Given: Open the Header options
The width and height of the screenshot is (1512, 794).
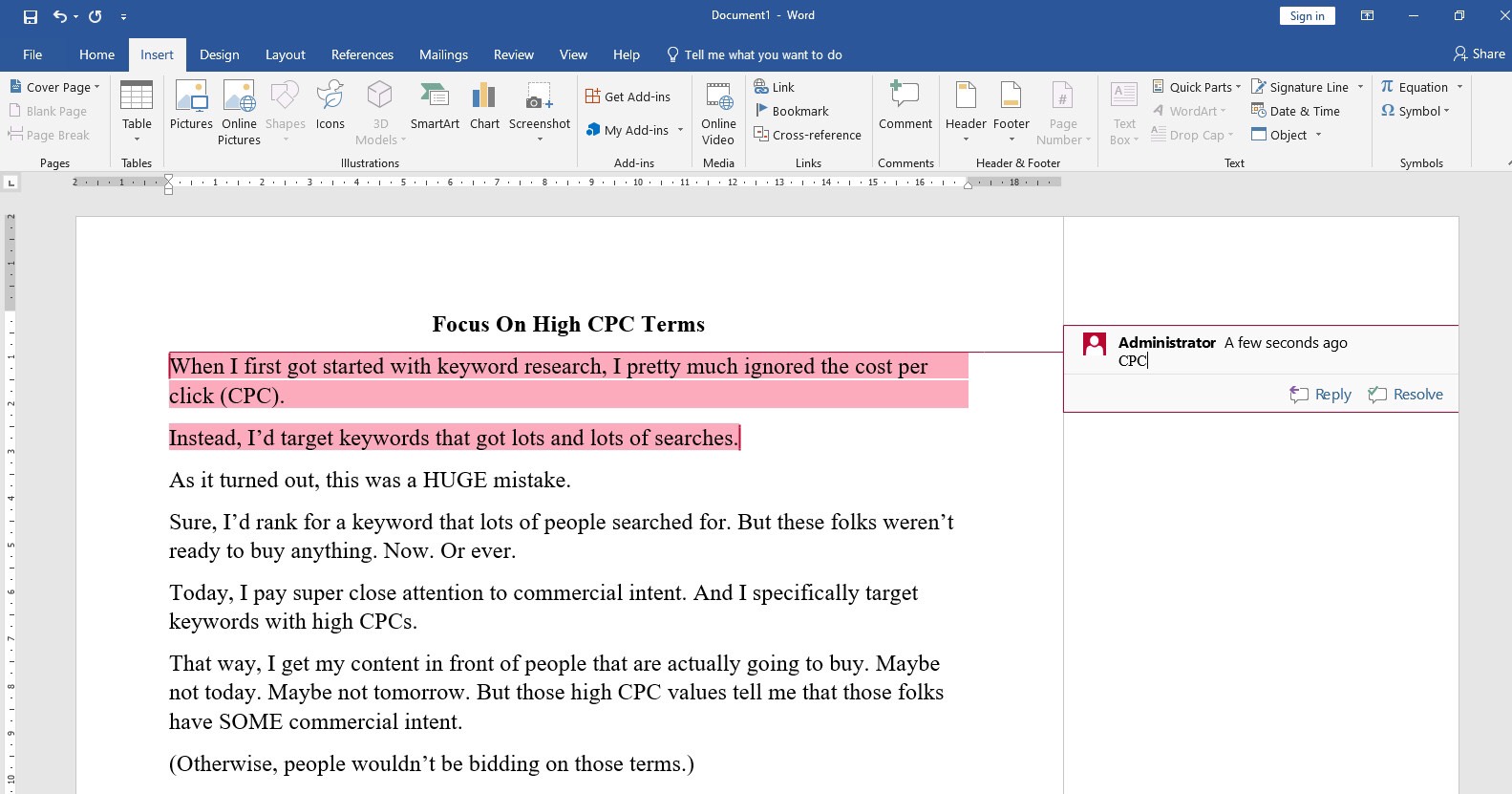Looking at the screenshot, I should point(966,113).
